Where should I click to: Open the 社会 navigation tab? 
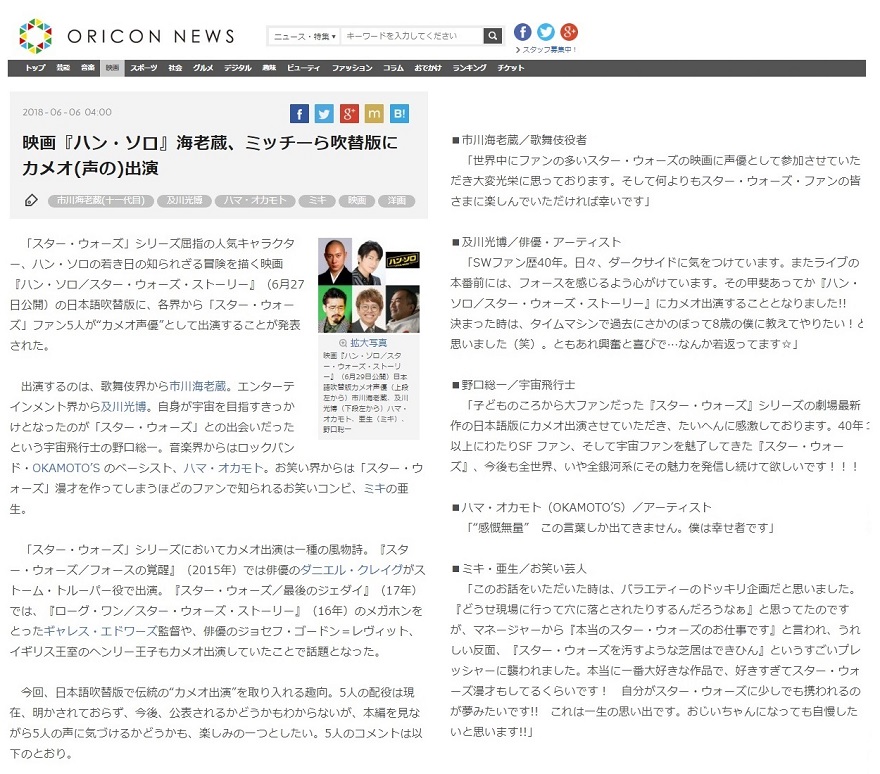point(175,68)
